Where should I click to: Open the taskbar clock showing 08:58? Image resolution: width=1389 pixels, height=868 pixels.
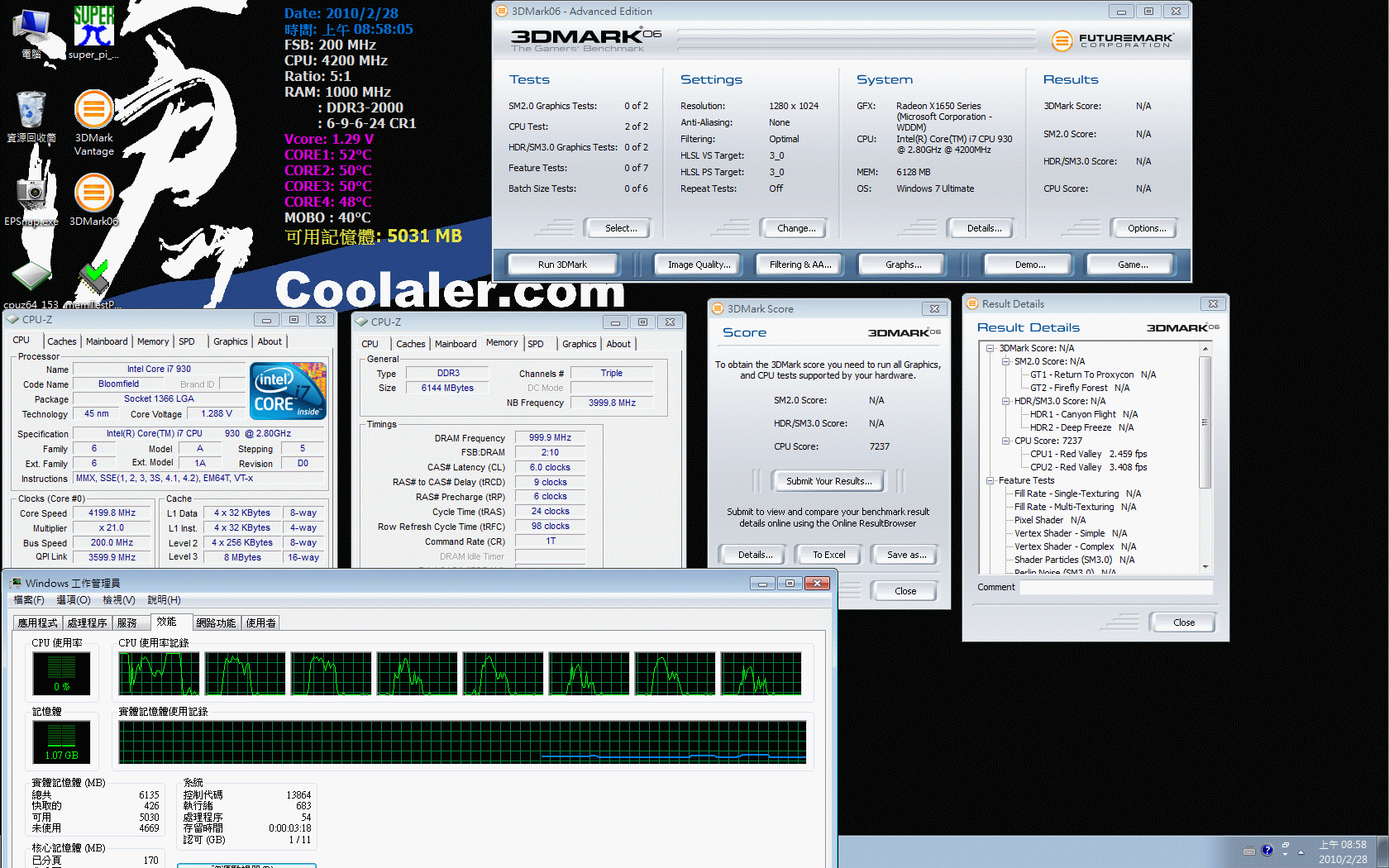click(1343, 851)
